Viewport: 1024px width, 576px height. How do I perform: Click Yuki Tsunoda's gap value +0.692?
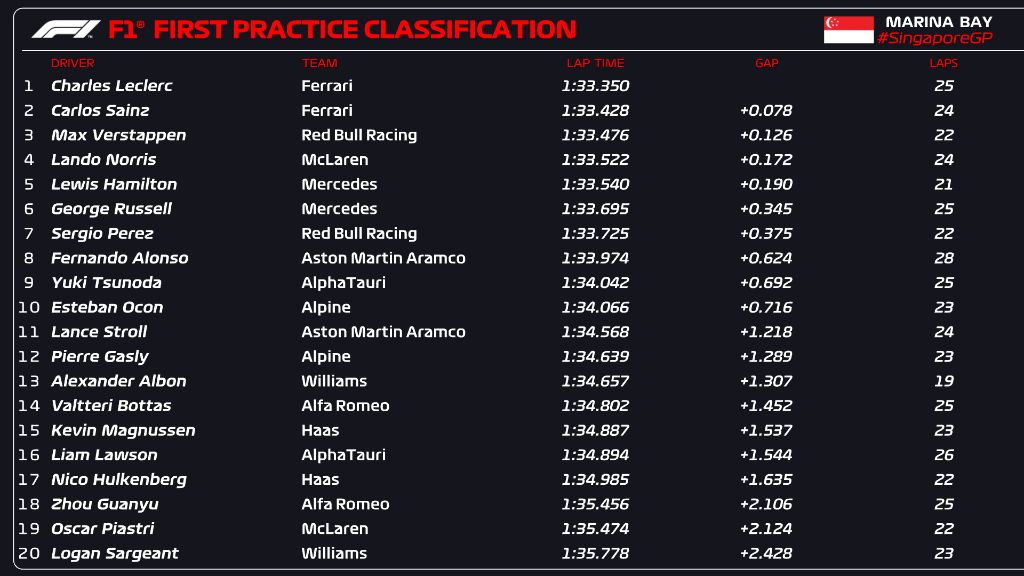[x=766, y=283]
